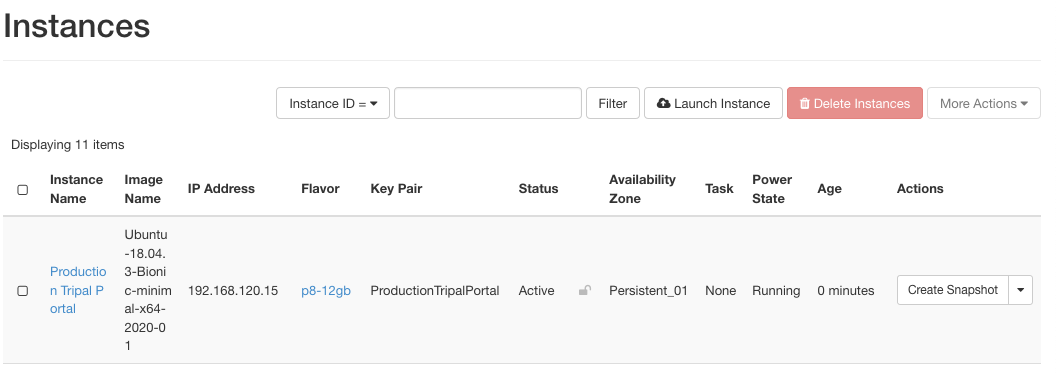1056x373 pixels.
Task: Expand the More Actions dropdown
Action: coord(983,104)
